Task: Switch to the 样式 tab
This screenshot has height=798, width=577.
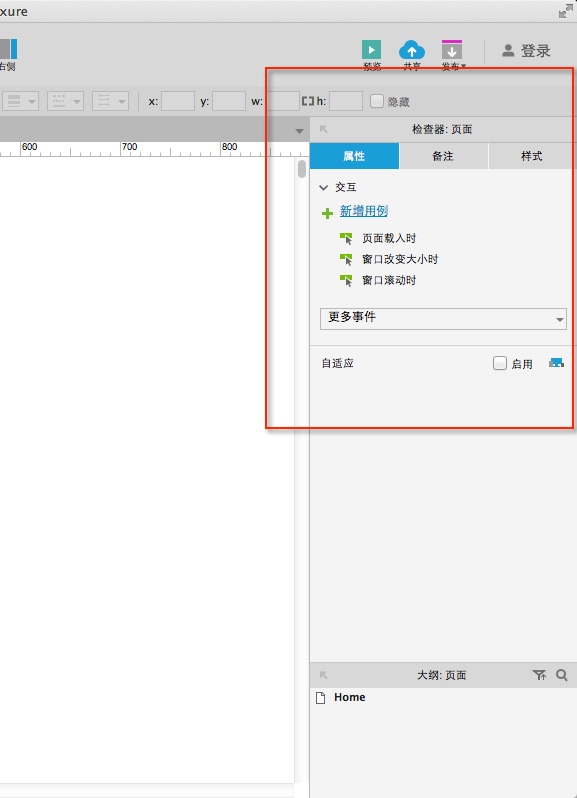Action: pos(531,156)
